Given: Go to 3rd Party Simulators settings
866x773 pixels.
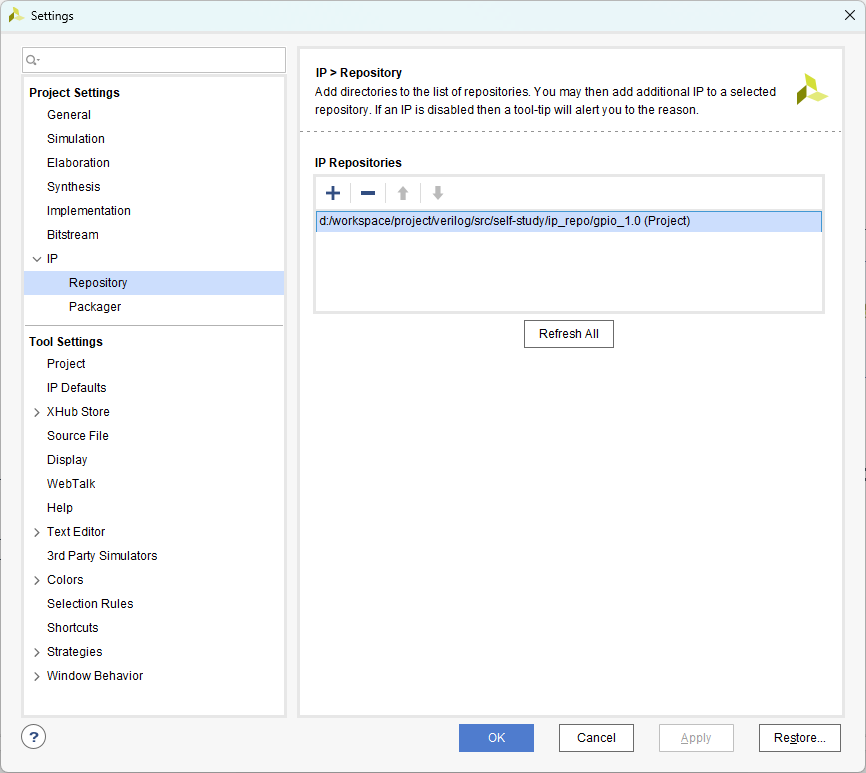Looking at the screenshot, I should tap(102, 556).
